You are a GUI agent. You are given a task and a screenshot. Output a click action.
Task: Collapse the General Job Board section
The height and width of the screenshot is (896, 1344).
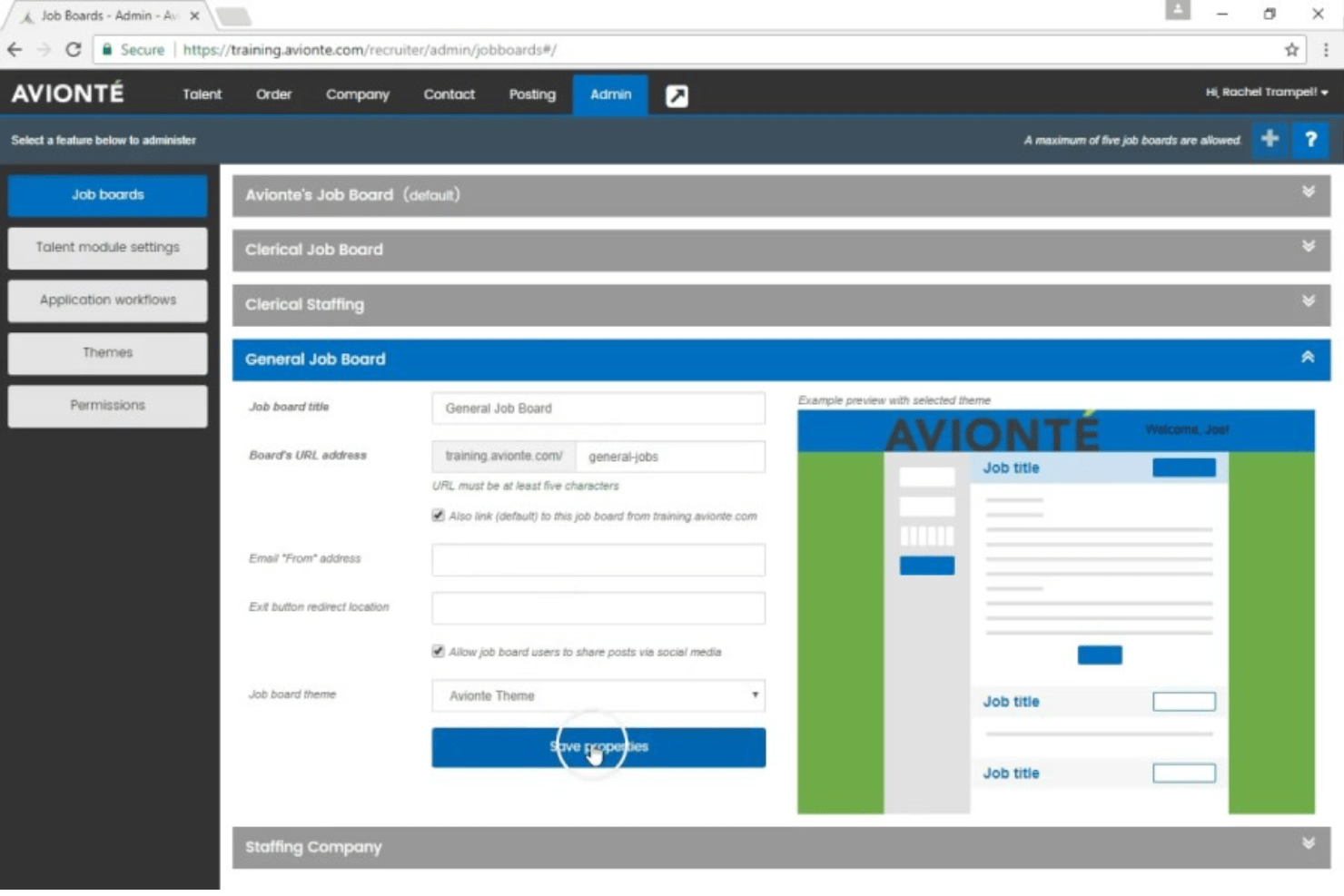tap(781, 359)
